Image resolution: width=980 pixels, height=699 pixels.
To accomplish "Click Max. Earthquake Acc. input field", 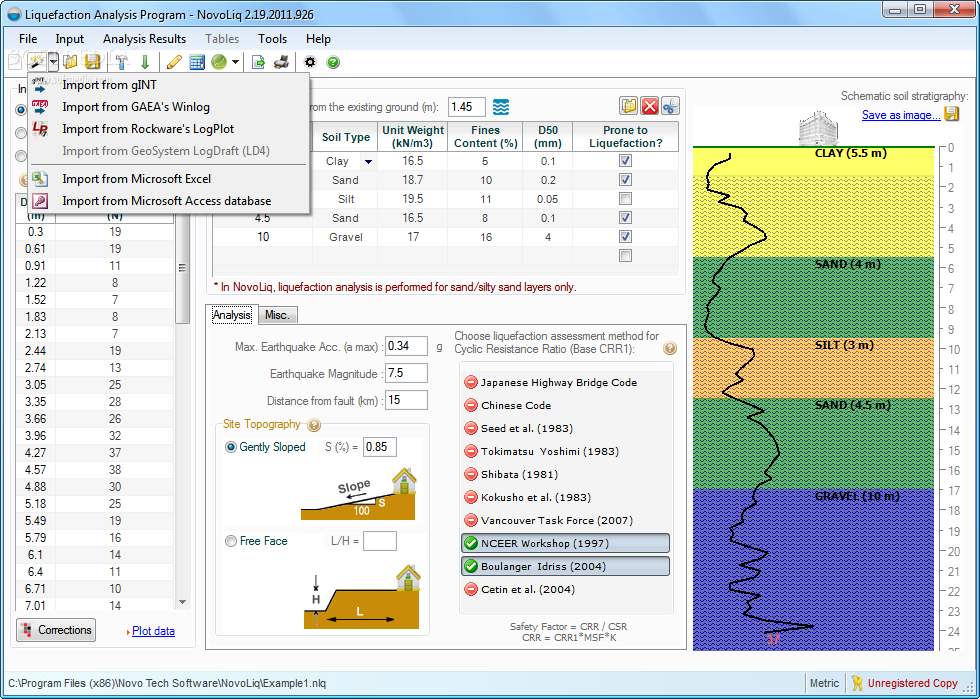I will 406,346.
